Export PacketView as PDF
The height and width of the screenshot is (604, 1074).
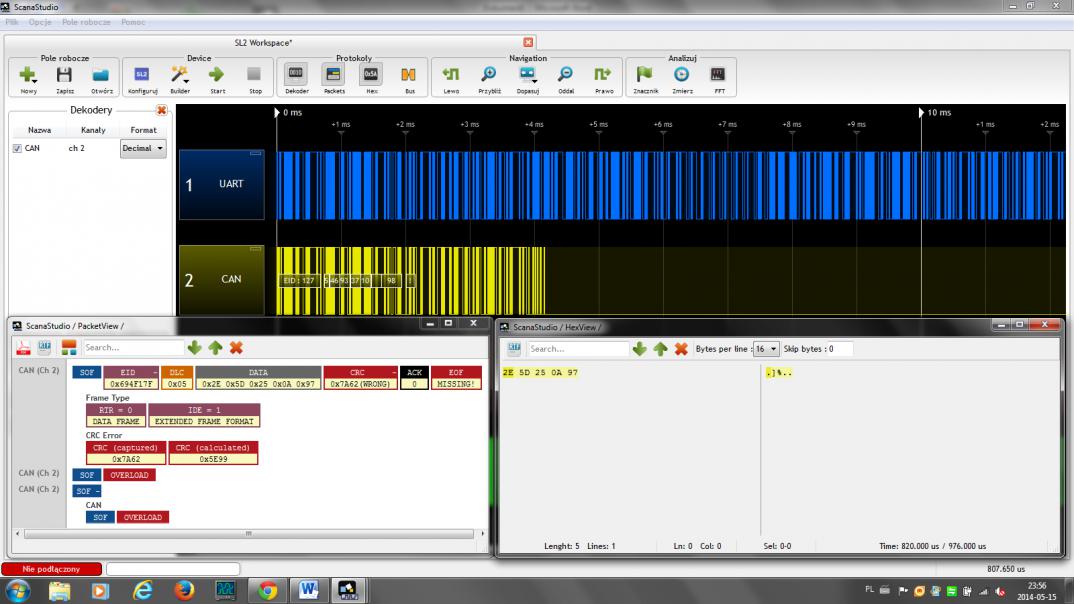click(x=24, y=347)
